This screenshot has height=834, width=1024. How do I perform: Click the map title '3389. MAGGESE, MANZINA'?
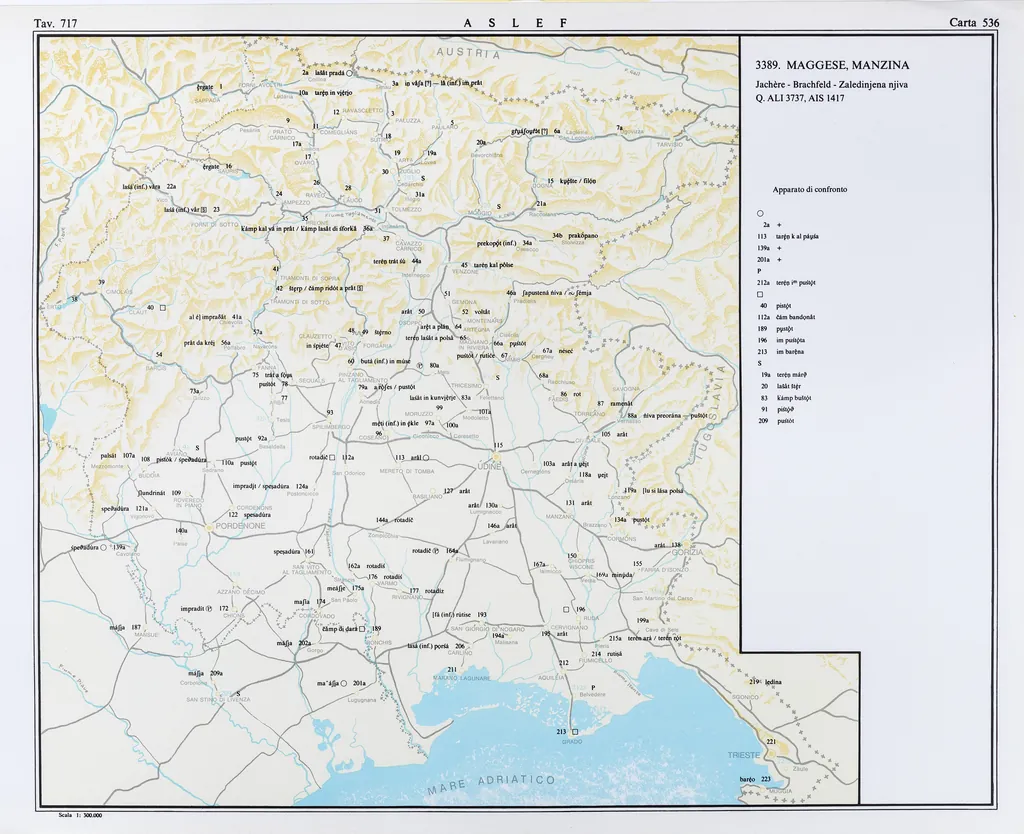[832, 66]
